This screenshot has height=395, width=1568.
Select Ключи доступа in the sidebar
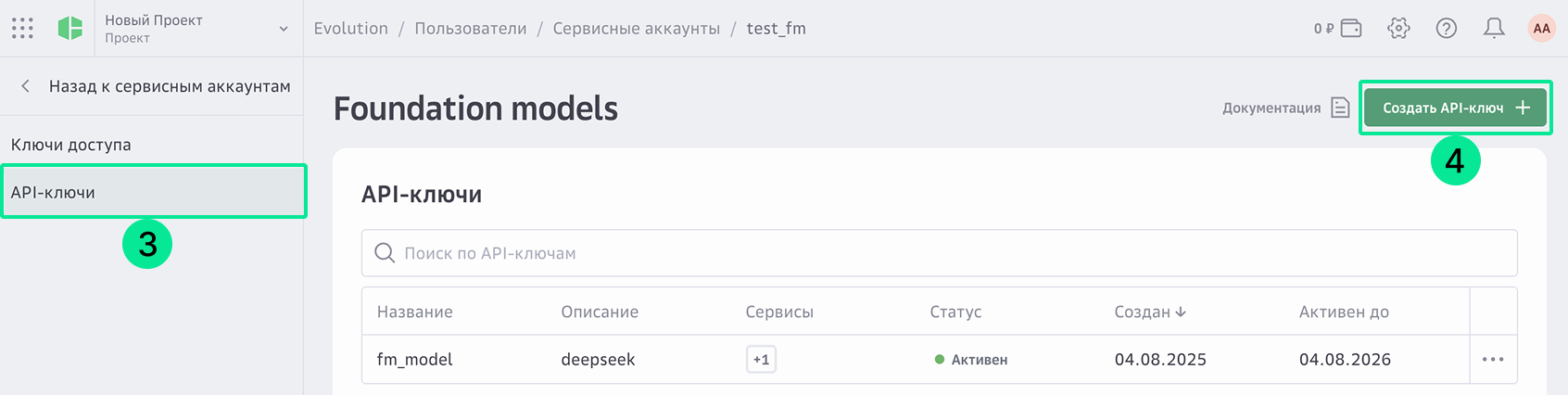[71, 145]
